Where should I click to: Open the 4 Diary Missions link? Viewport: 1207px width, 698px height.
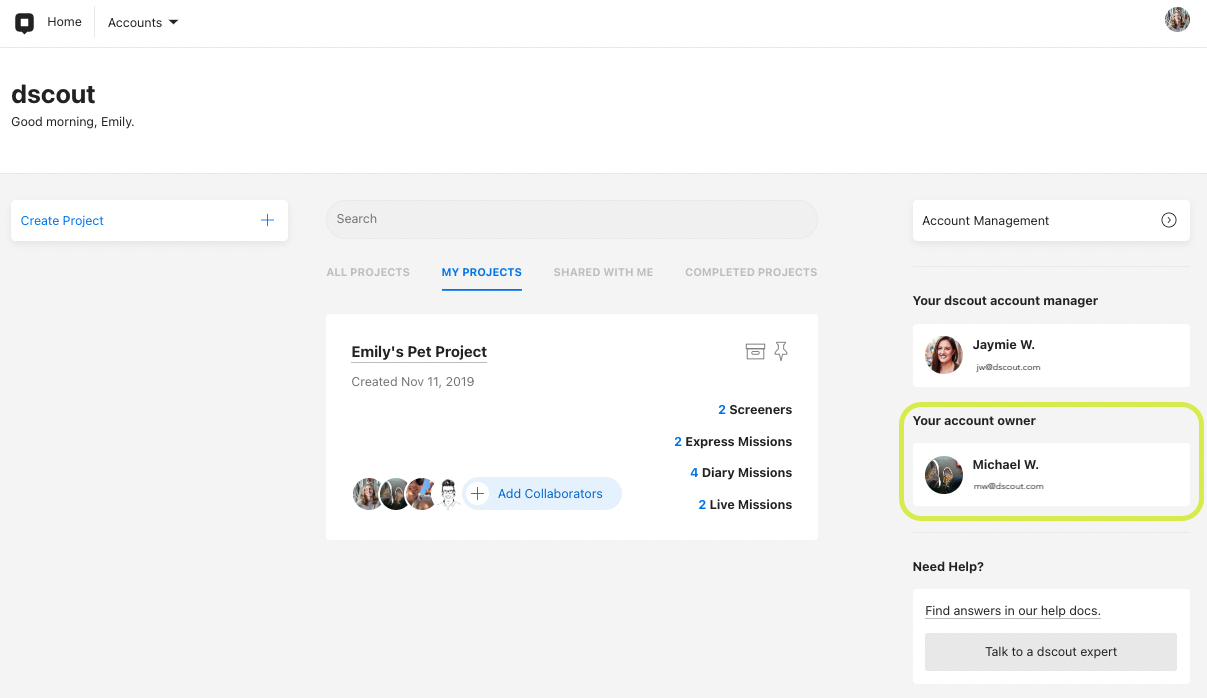pos(741,473)
